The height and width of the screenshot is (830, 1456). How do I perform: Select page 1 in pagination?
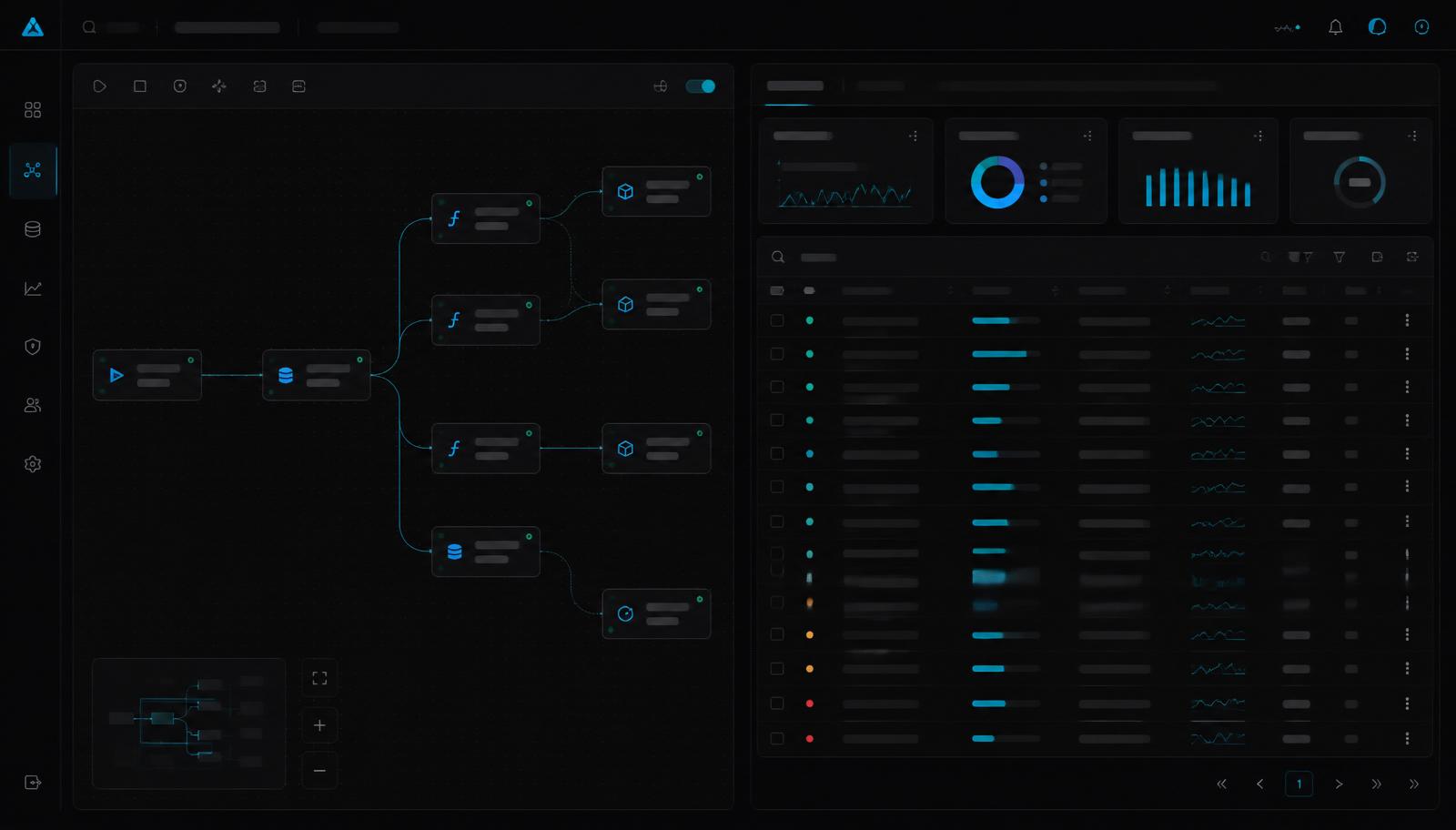pos(1299,784)
